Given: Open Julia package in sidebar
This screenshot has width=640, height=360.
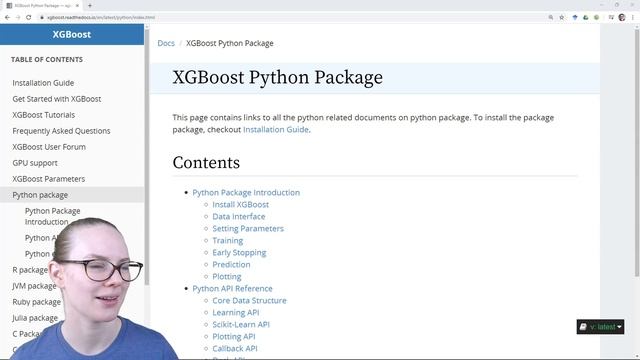Looking at the screenshot, I should 35,318.
